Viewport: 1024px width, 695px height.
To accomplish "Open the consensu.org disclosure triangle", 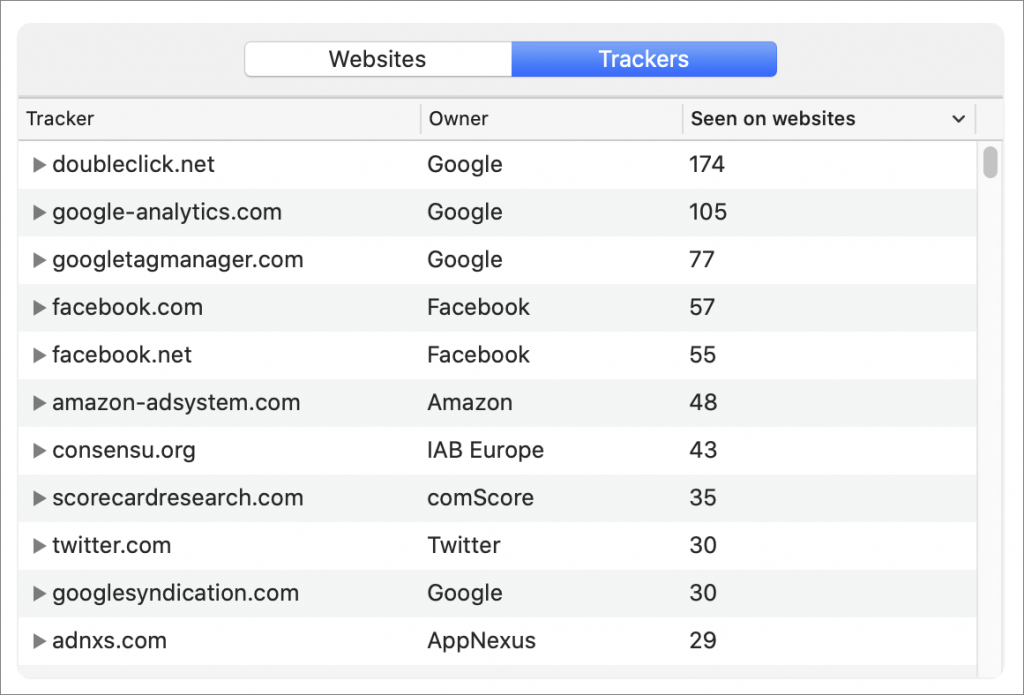I will 39,450.
